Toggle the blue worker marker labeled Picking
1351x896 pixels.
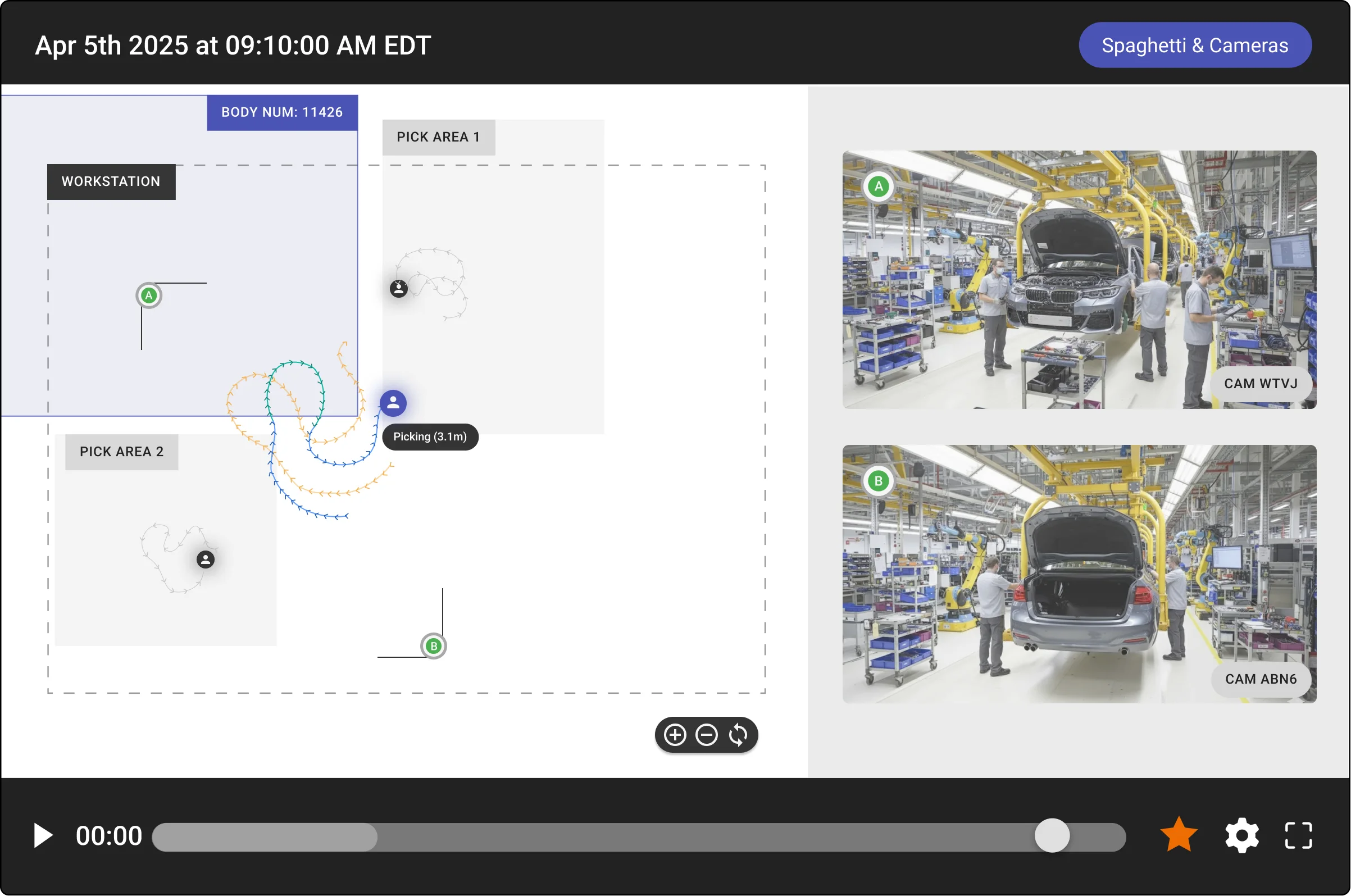(393, 403)
